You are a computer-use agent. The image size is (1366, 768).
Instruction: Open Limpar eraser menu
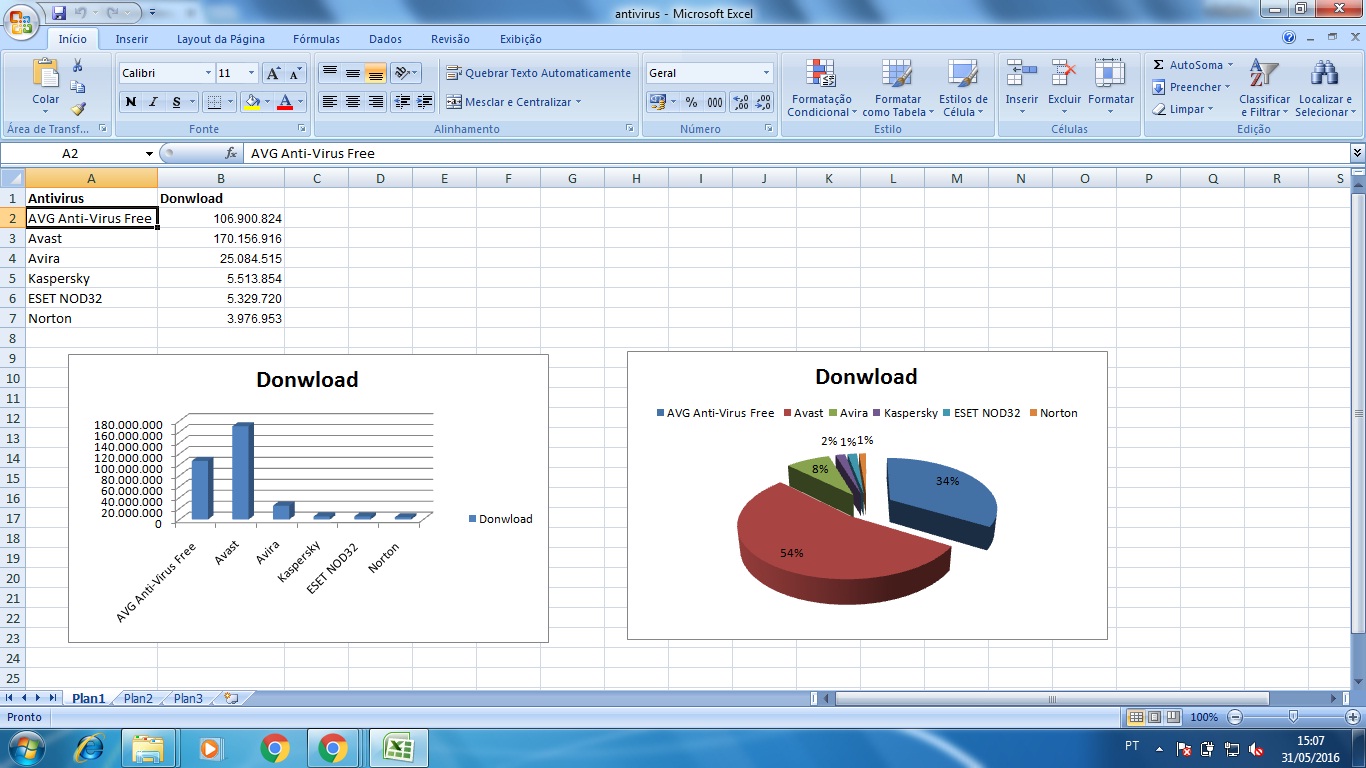(1182, 109)
